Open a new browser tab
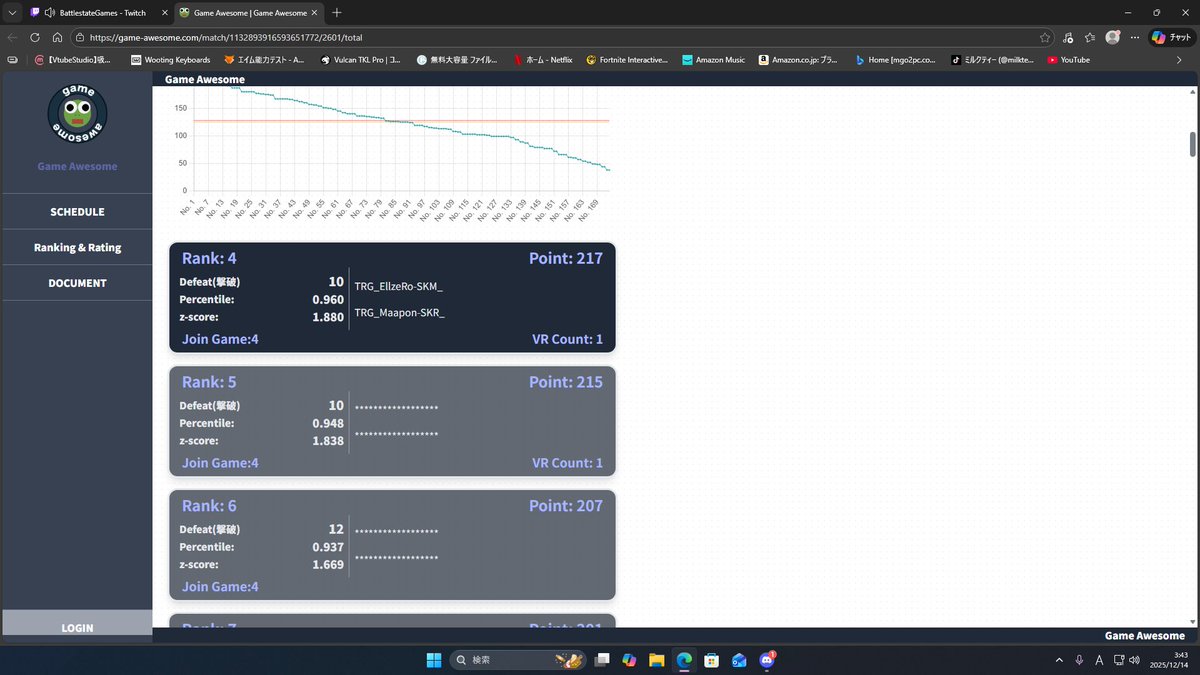This screenshot has width=1200, height=675. pyautogui.click(x=337, y=13)
